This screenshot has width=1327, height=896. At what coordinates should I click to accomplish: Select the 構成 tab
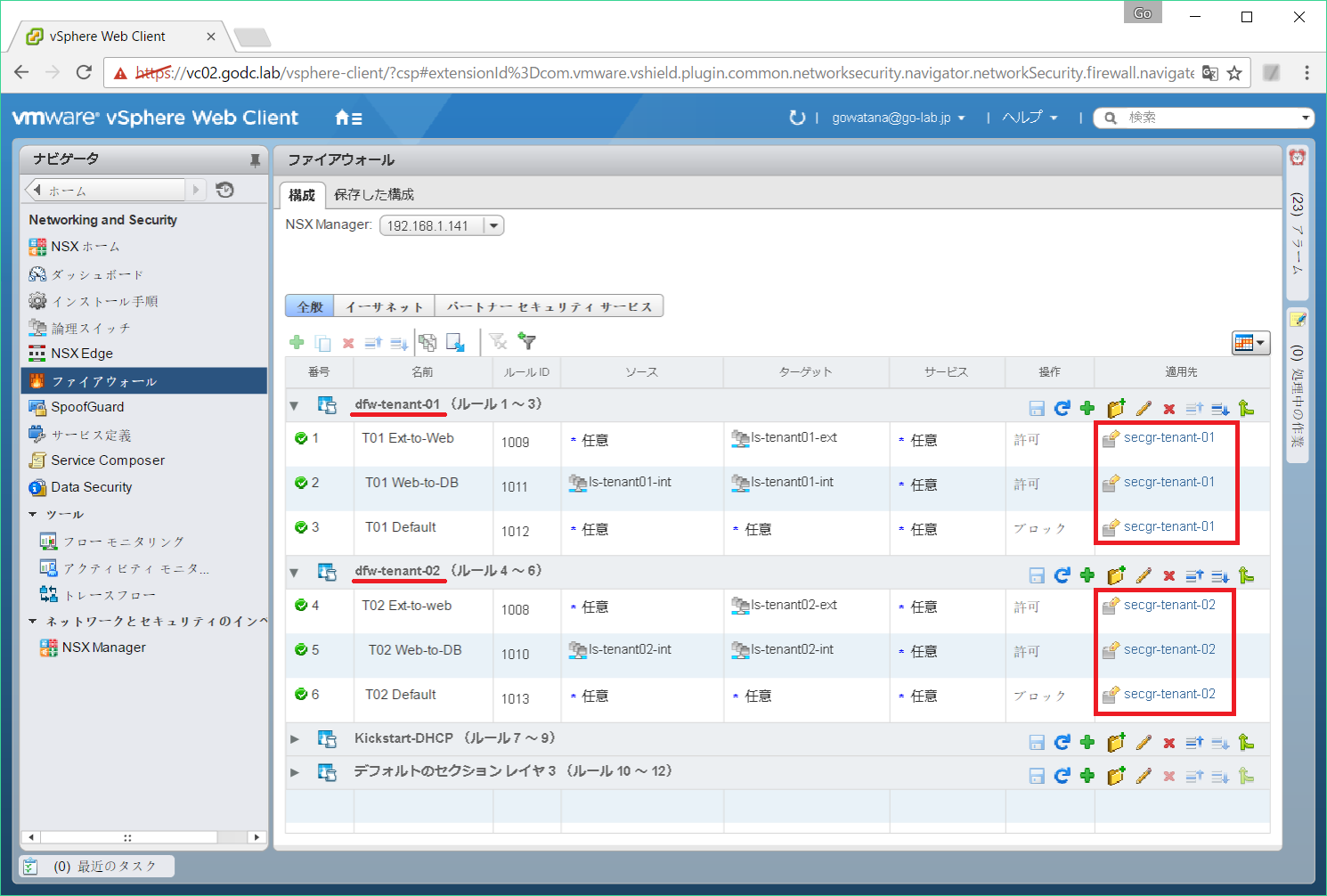coord(302,195)
